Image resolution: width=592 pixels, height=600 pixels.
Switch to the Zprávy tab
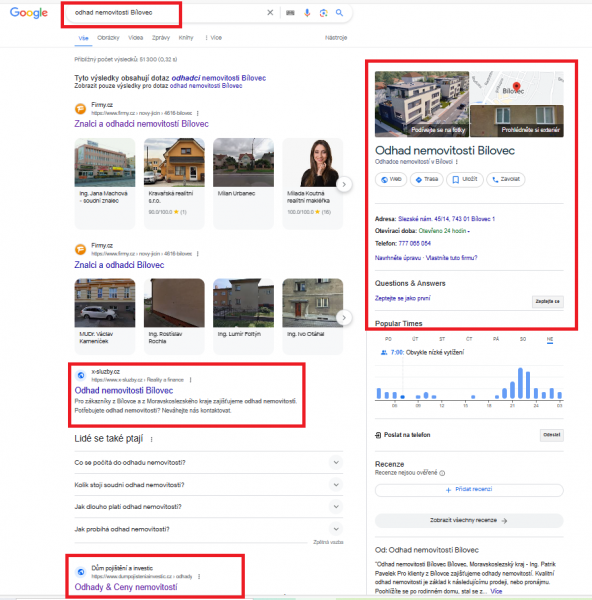(x=161, y=38)
